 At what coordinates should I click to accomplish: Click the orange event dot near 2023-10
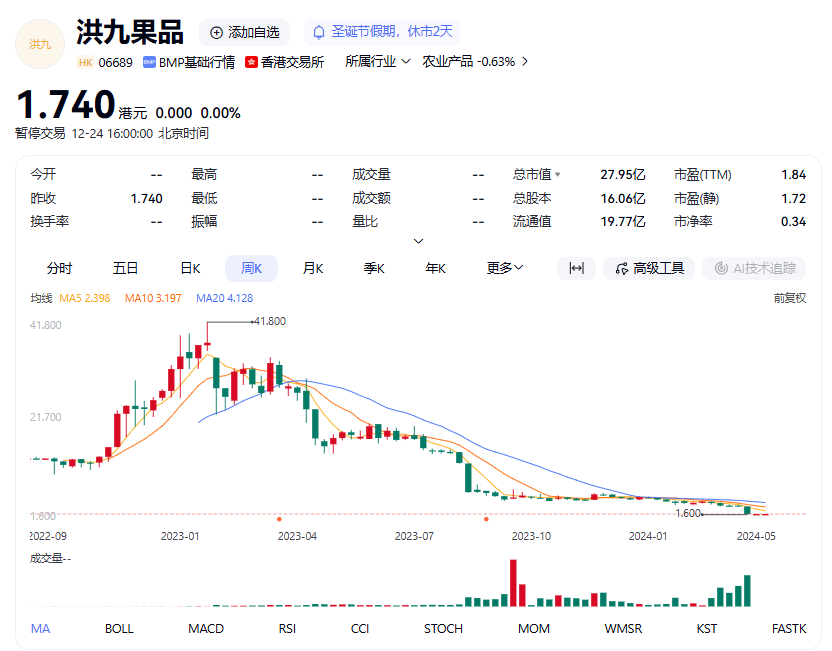[486, 519]
